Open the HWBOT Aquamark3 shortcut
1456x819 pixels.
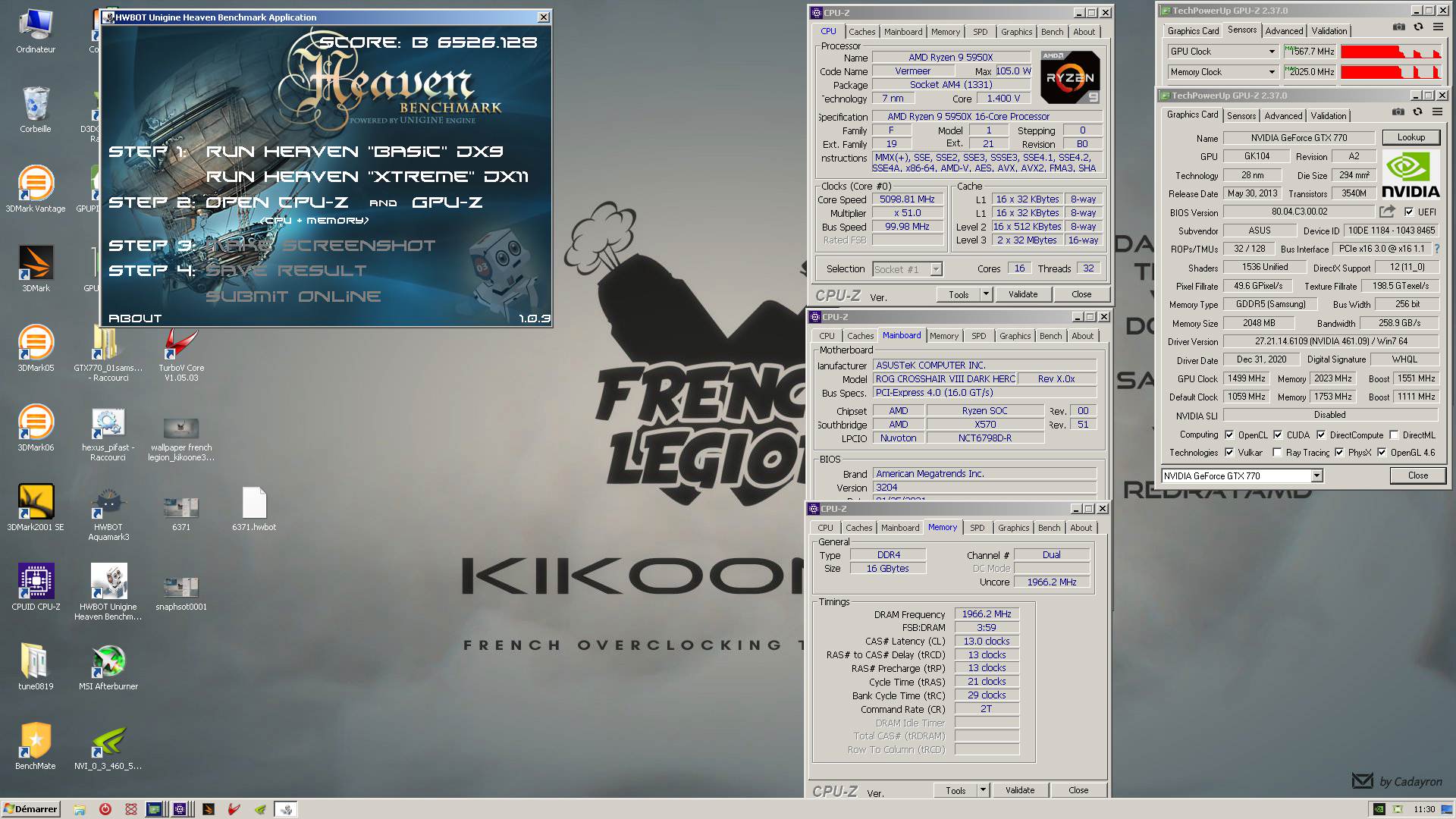[108, 513]
